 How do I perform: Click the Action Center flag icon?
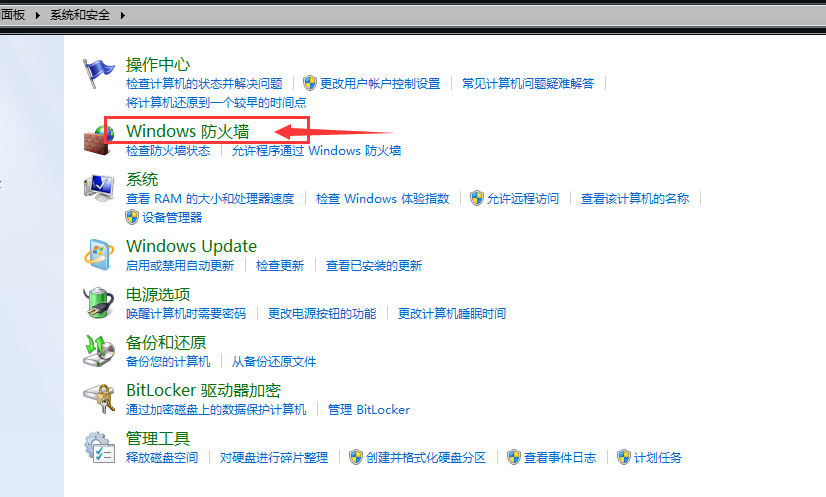click(x=99, y=75)
